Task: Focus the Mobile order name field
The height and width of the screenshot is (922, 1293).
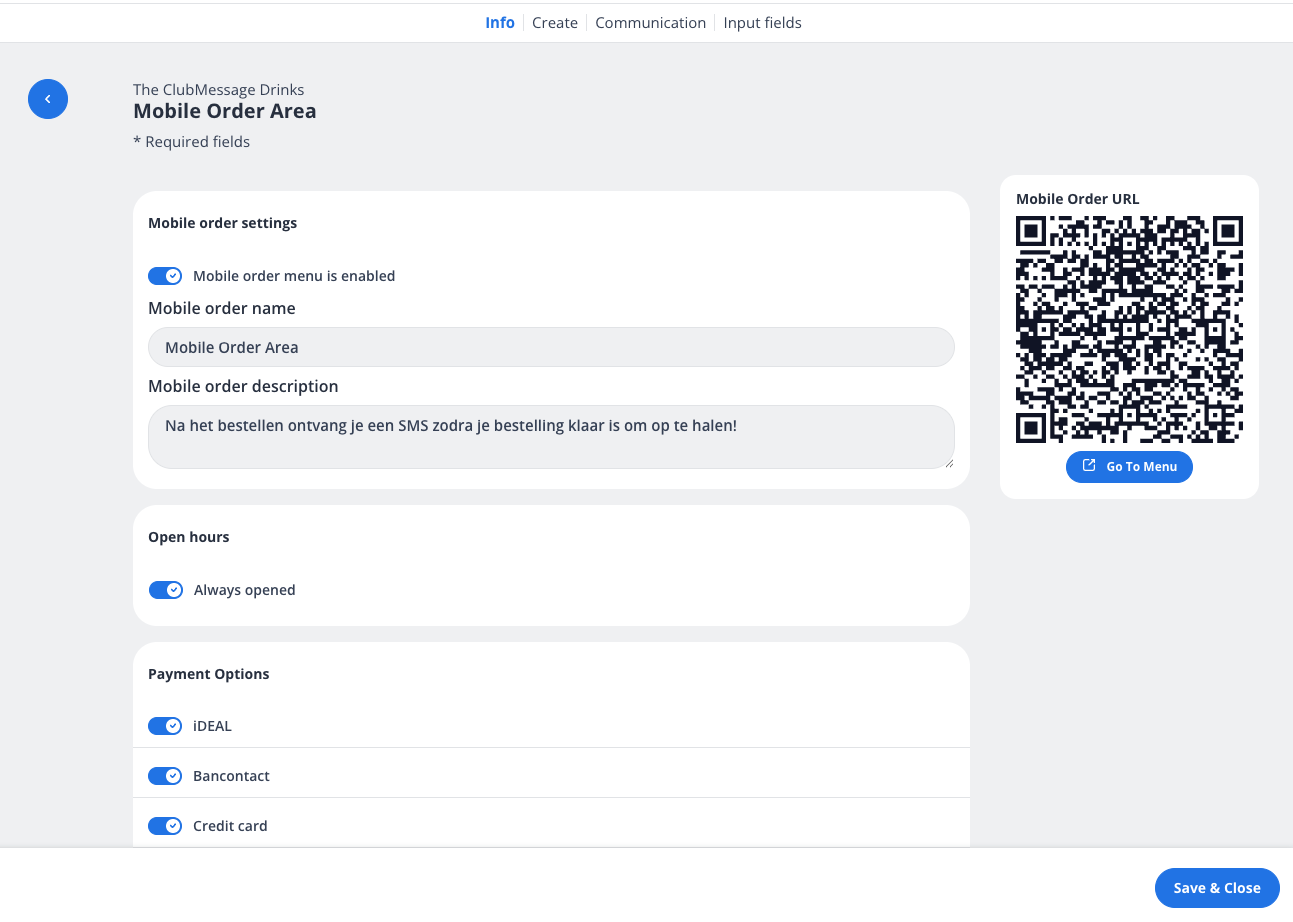Action: (551, 347)
